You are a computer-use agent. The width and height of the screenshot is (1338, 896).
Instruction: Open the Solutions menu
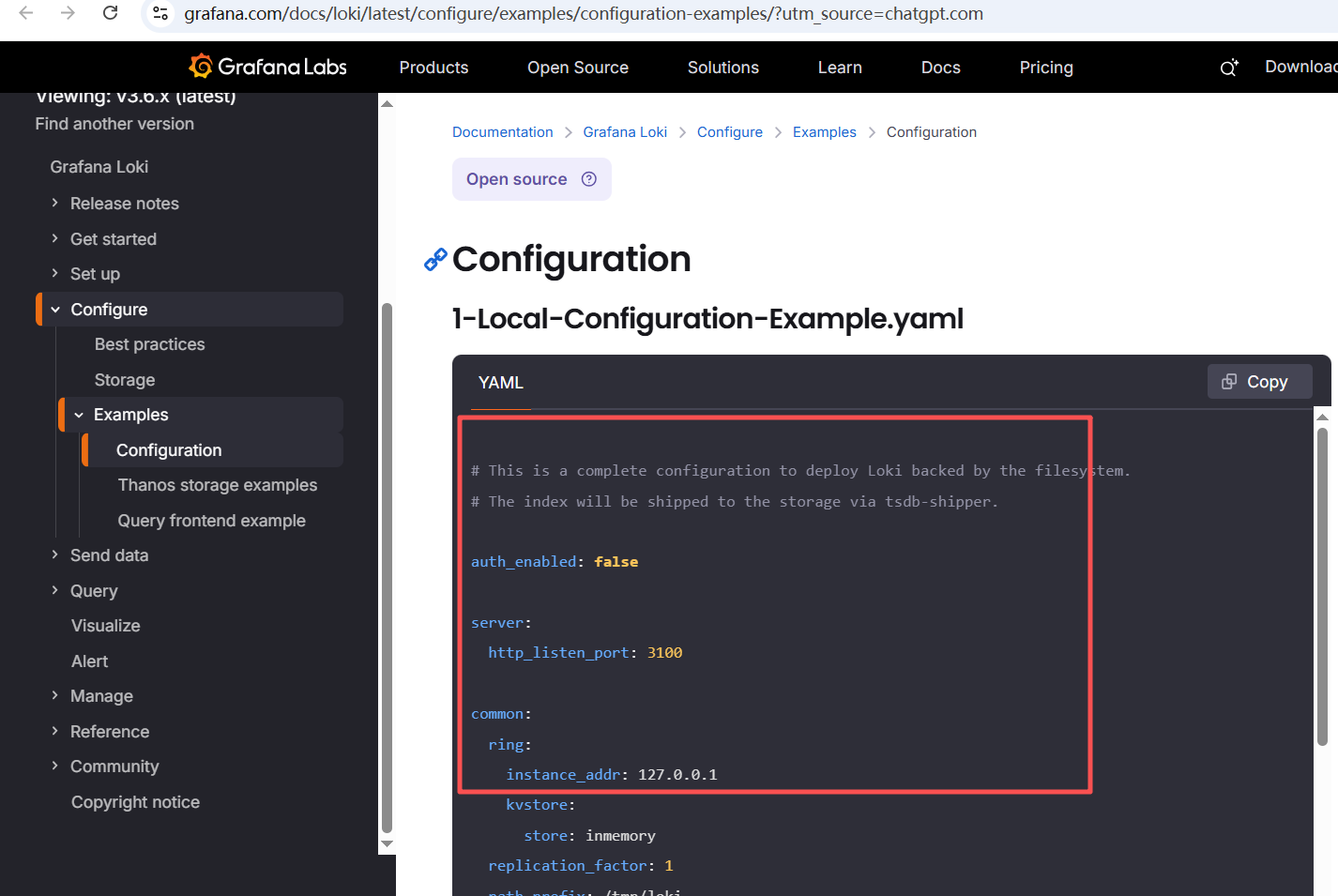coord(722,68)
